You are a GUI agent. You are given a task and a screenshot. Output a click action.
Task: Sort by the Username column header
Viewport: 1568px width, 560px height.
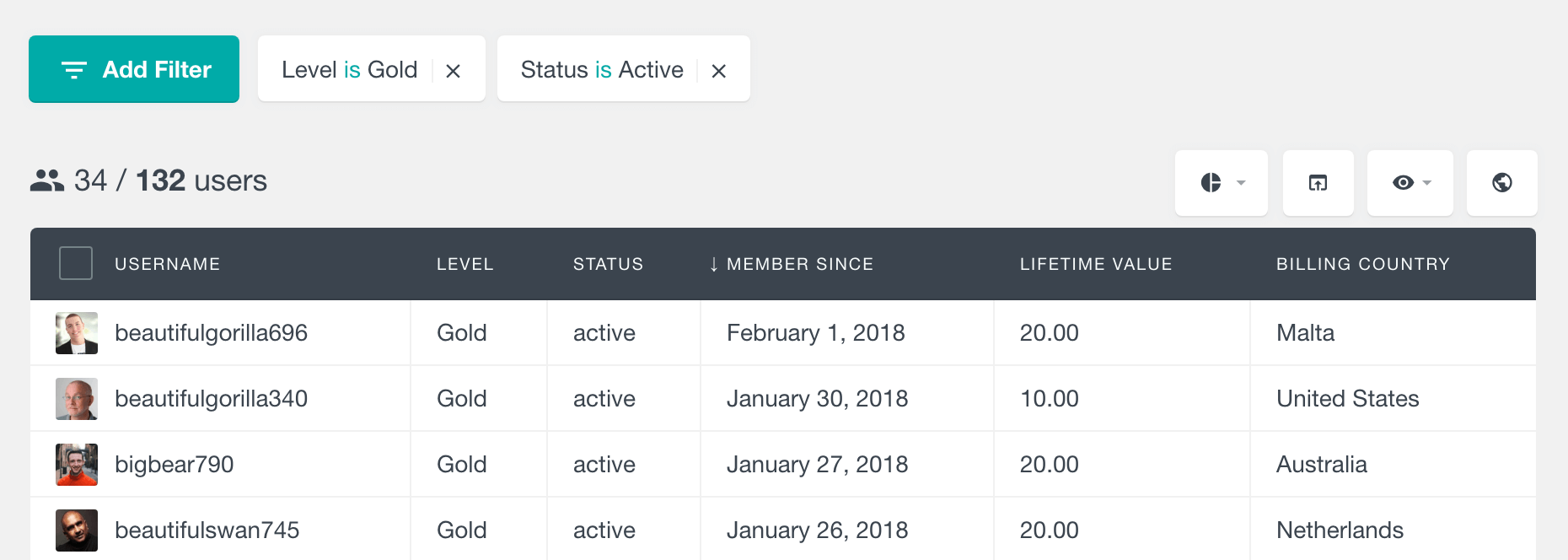167,264
